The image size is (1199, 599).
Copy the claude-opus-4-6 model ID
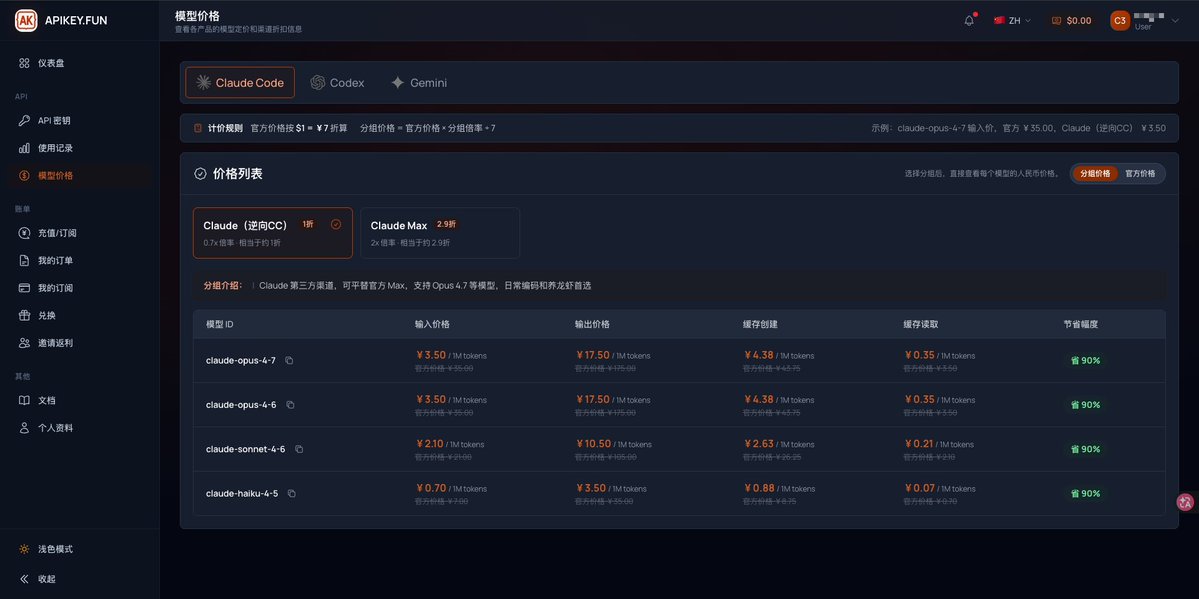coord(290,405)
